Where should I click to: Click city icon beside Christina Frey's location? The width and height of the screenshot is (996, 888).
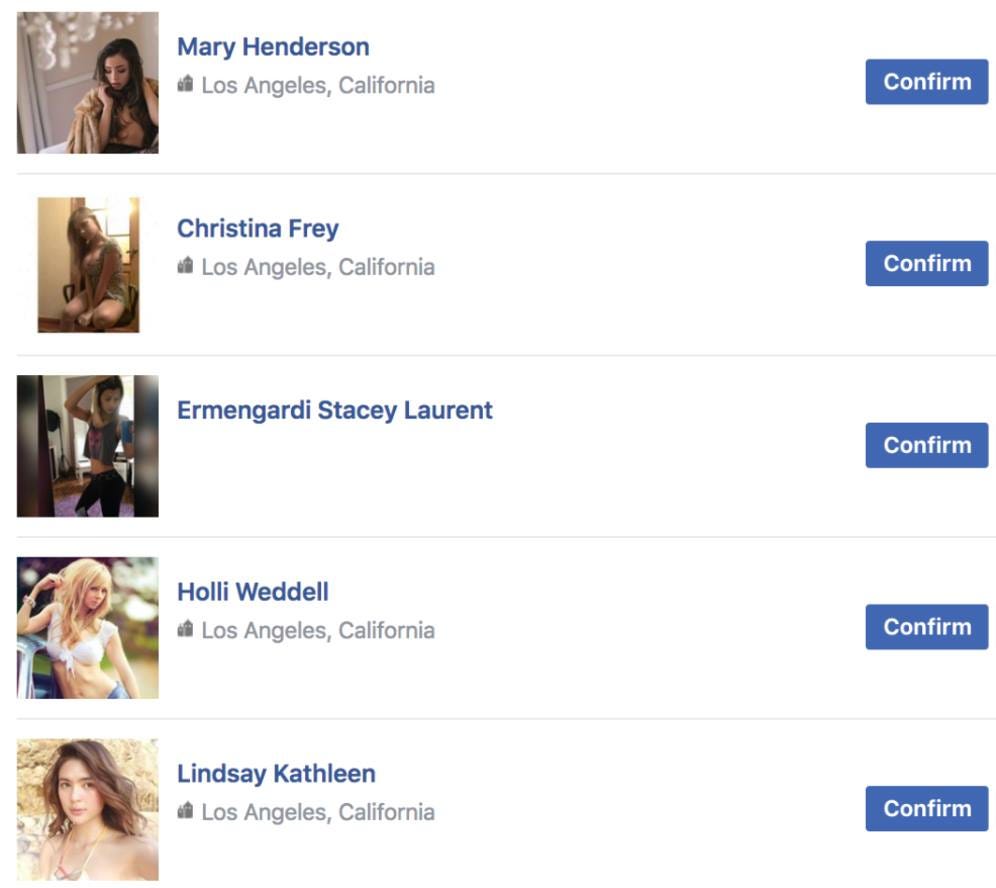click(185, 265)
